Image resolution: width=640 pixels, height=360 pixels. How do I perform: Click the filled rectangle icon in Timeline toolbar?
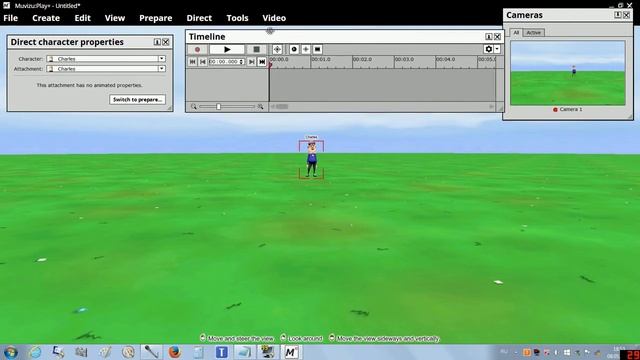point(317,49)
